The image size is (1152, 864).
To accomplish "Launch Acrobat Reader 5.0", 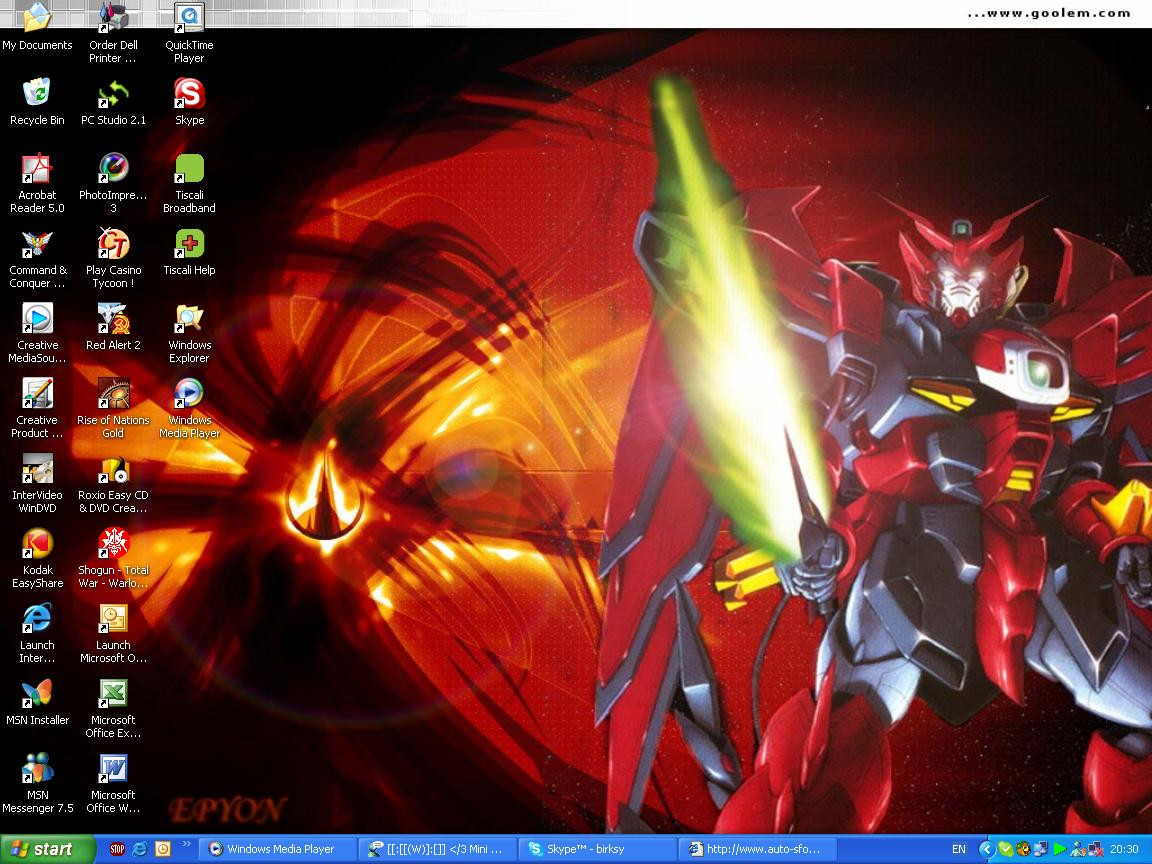I will pyautogui.click(x=37, y=183).
